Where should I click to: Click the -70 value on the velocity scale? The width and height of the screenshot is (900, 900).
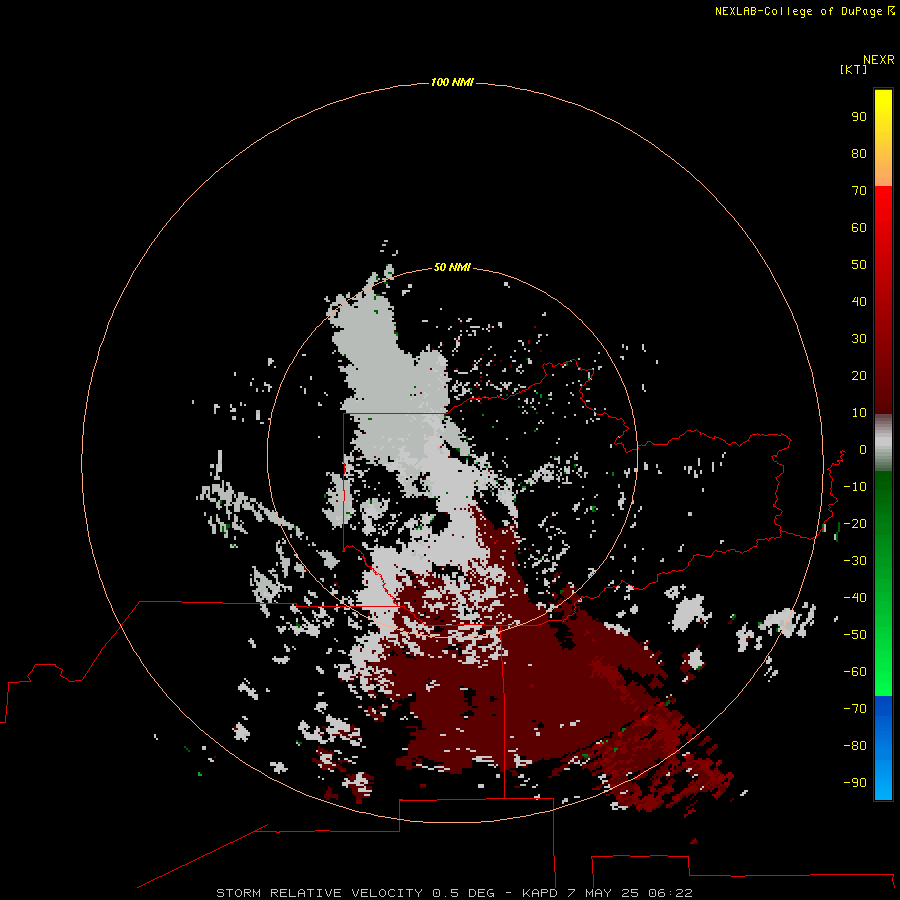point(855,709)
